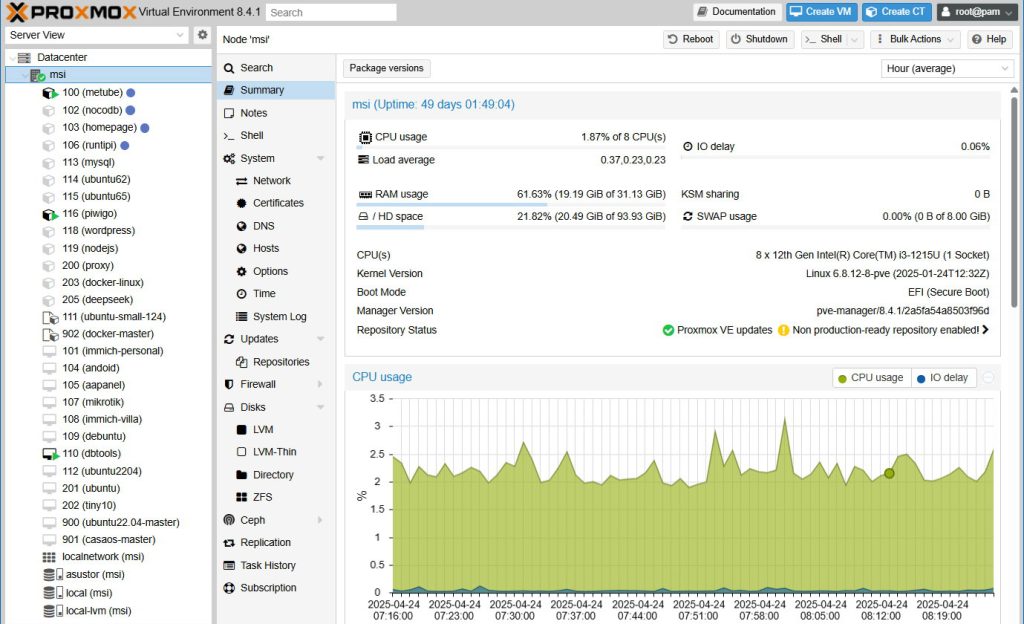
Task: Open the Summary menu item
Action: click(x=276, y=90)
